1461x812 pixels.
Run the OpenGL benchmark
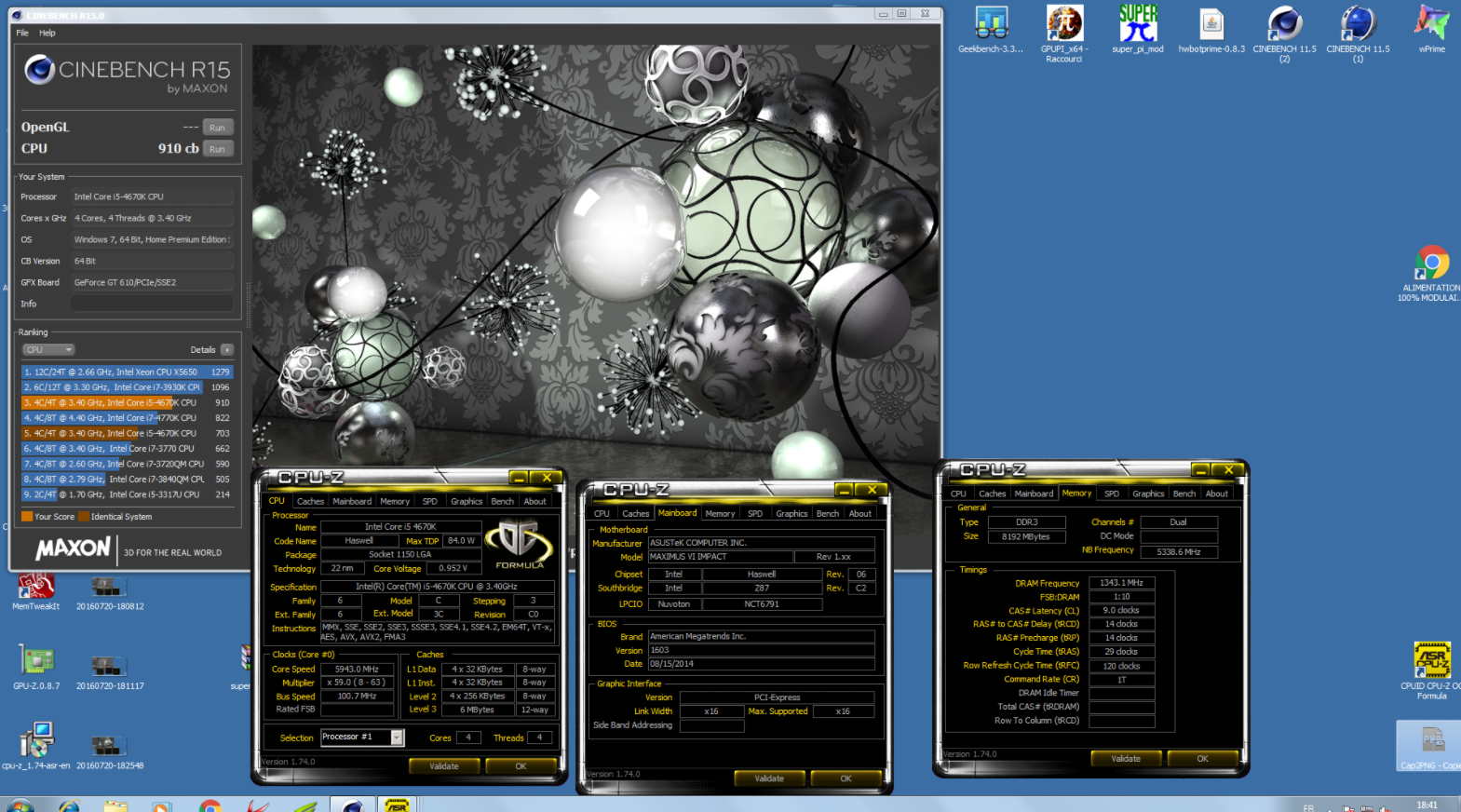[x=217, y=128]
